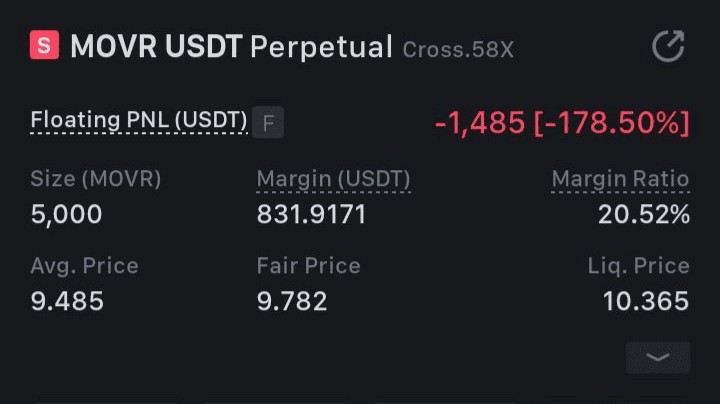Select the 5,000 position size value
720x404 pixels.
point(67,214)
